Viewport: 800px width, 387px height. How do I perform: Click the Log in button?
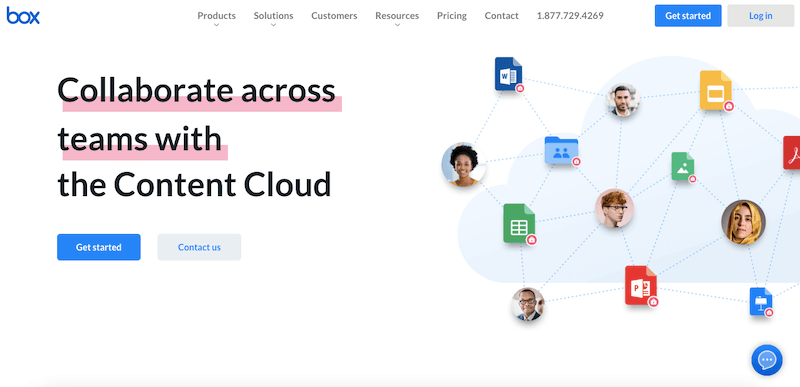point(760,16)
